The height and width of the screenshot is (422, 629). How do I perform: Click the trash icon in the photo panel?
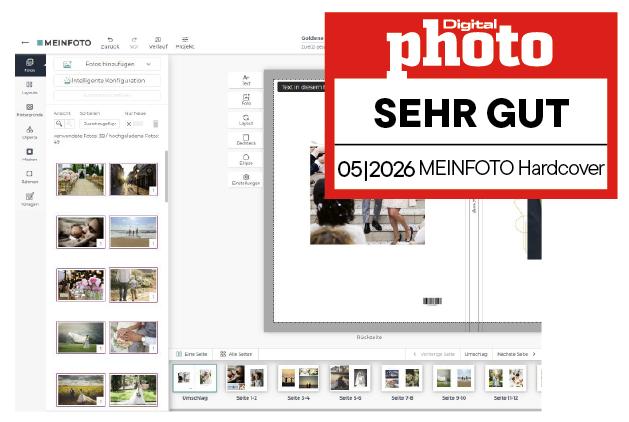pyautogui.click(x=156, y=124)
